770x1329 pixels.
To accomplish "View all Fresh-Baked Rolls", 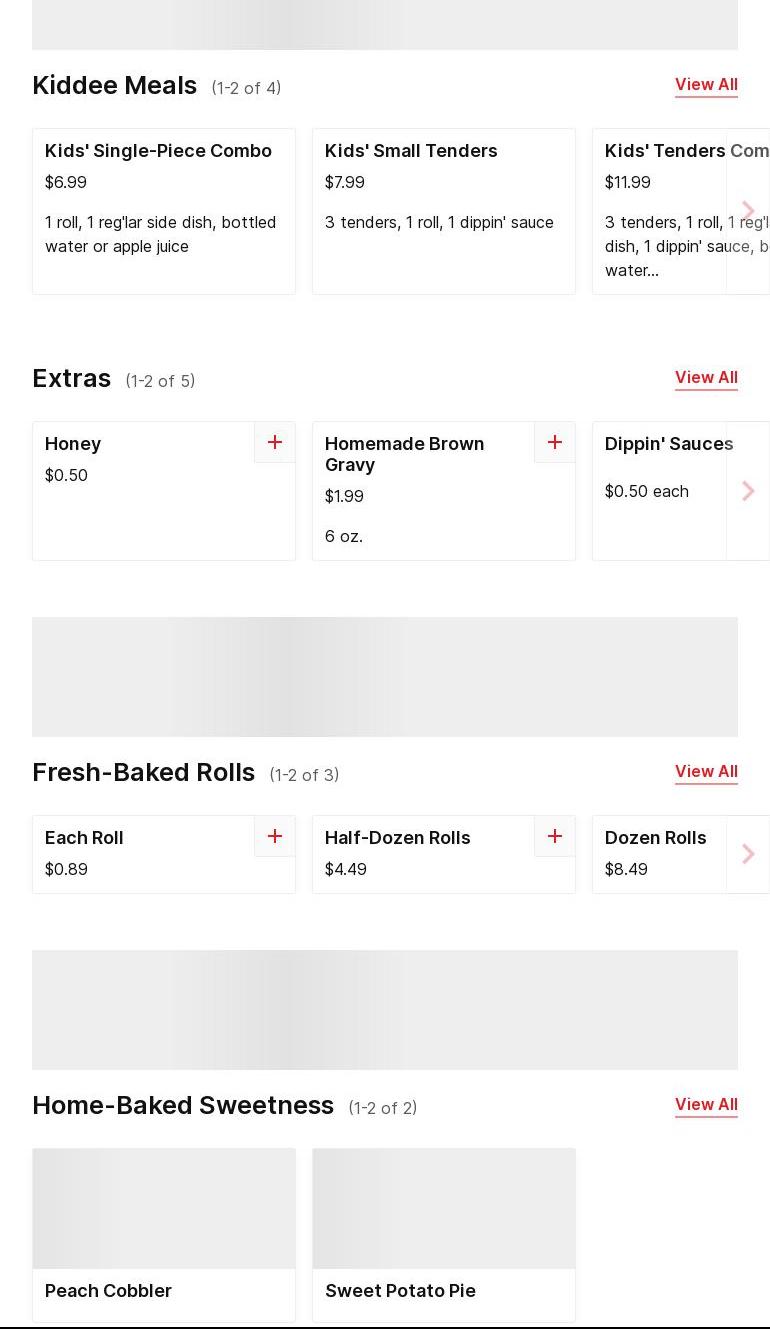I will point(706,772).
